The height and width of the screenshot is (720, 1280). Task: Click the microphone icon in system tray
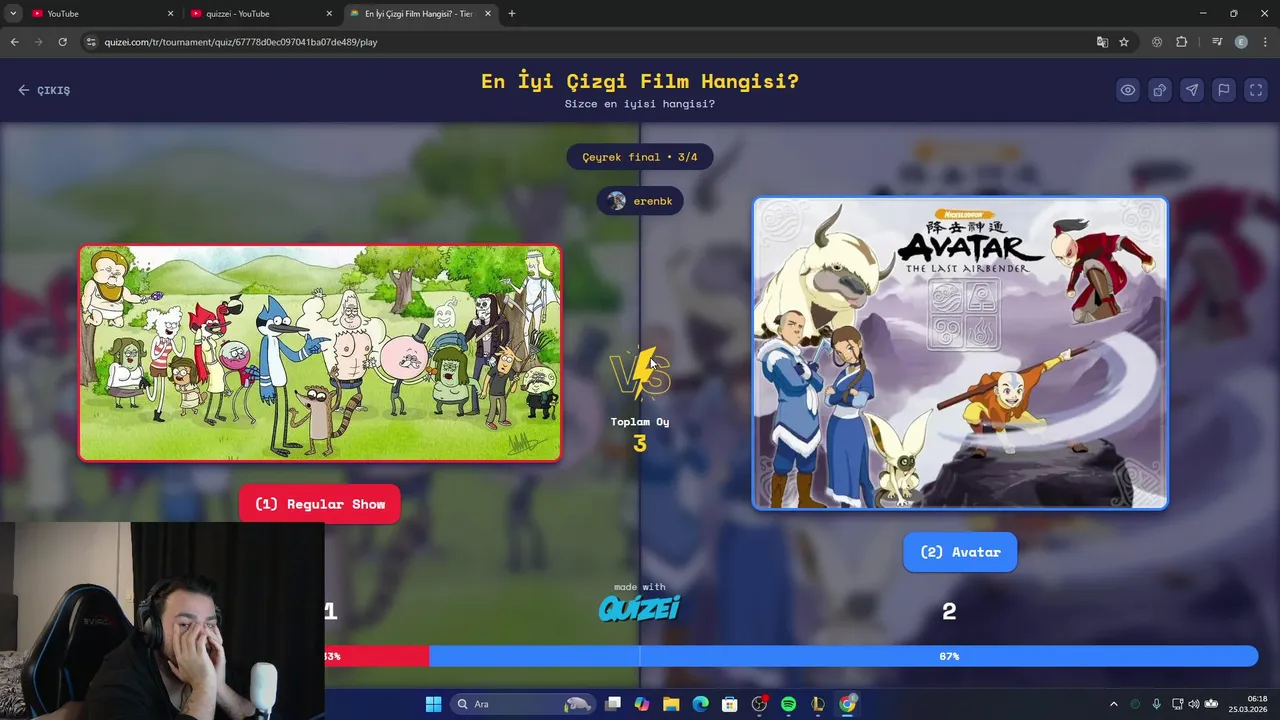tap(1157, 704)
